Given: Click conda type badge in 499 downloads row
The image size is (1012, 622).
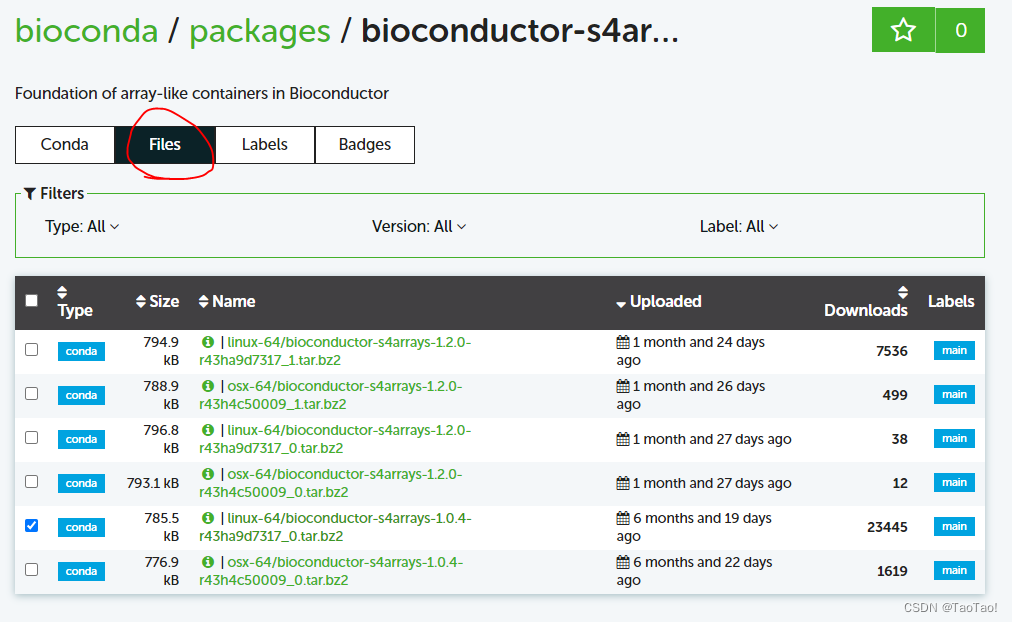Looking at the screenshot, I should (x=81, y=395).
